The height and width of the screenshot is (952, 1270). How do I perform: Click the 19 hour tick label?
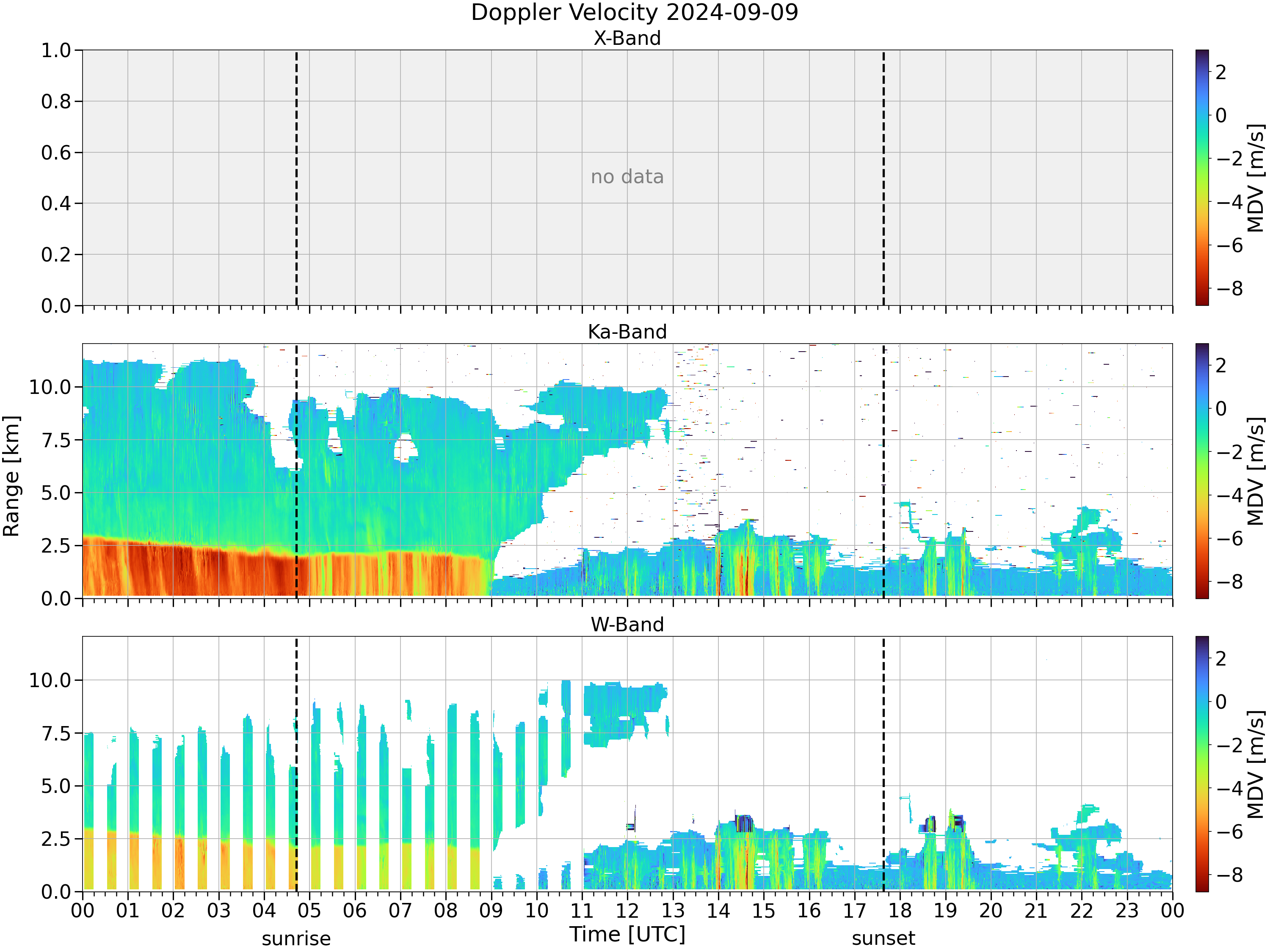pyautogui.click(x=945, y=911)
